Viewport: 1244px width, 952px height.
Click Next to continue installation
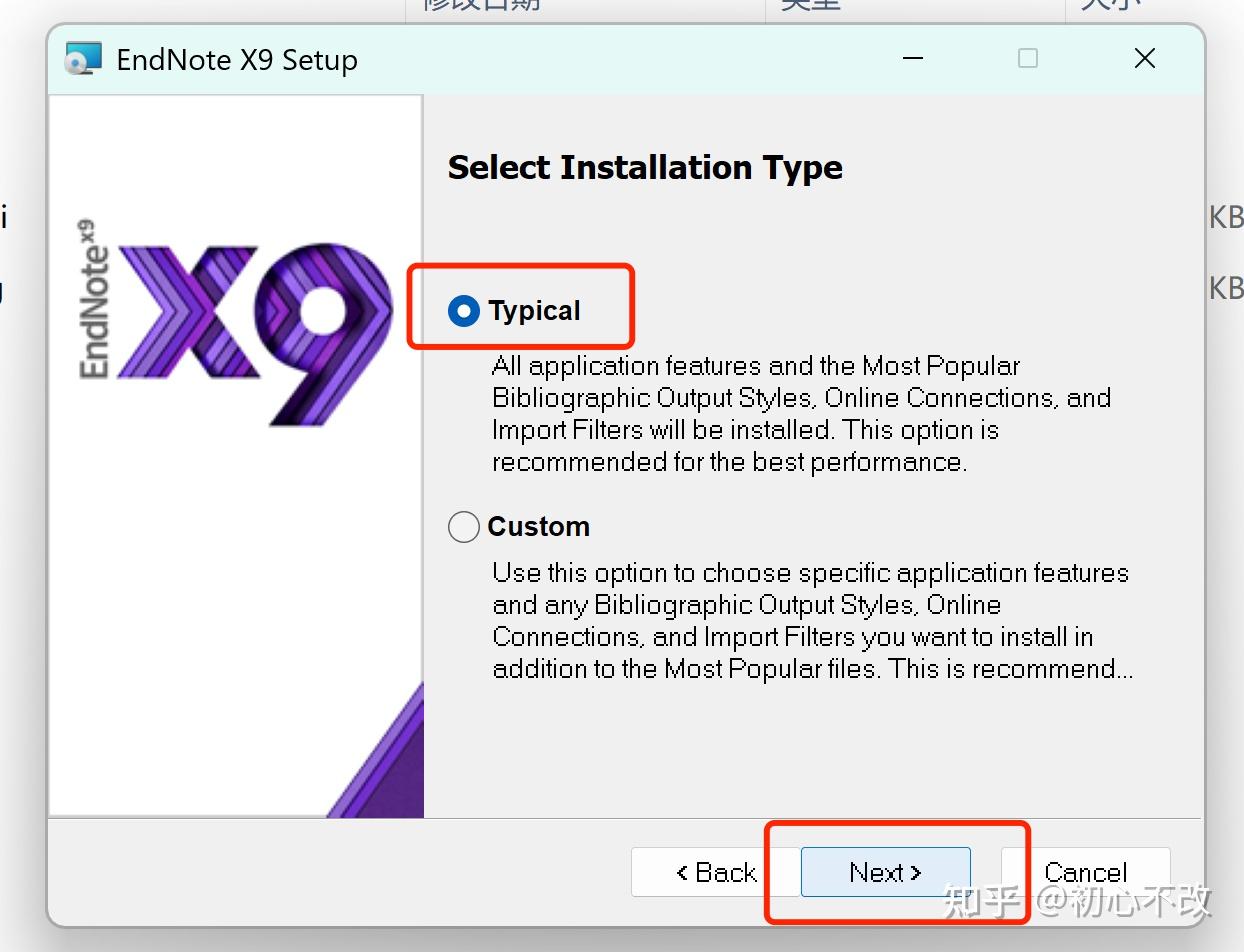[884, 872]
